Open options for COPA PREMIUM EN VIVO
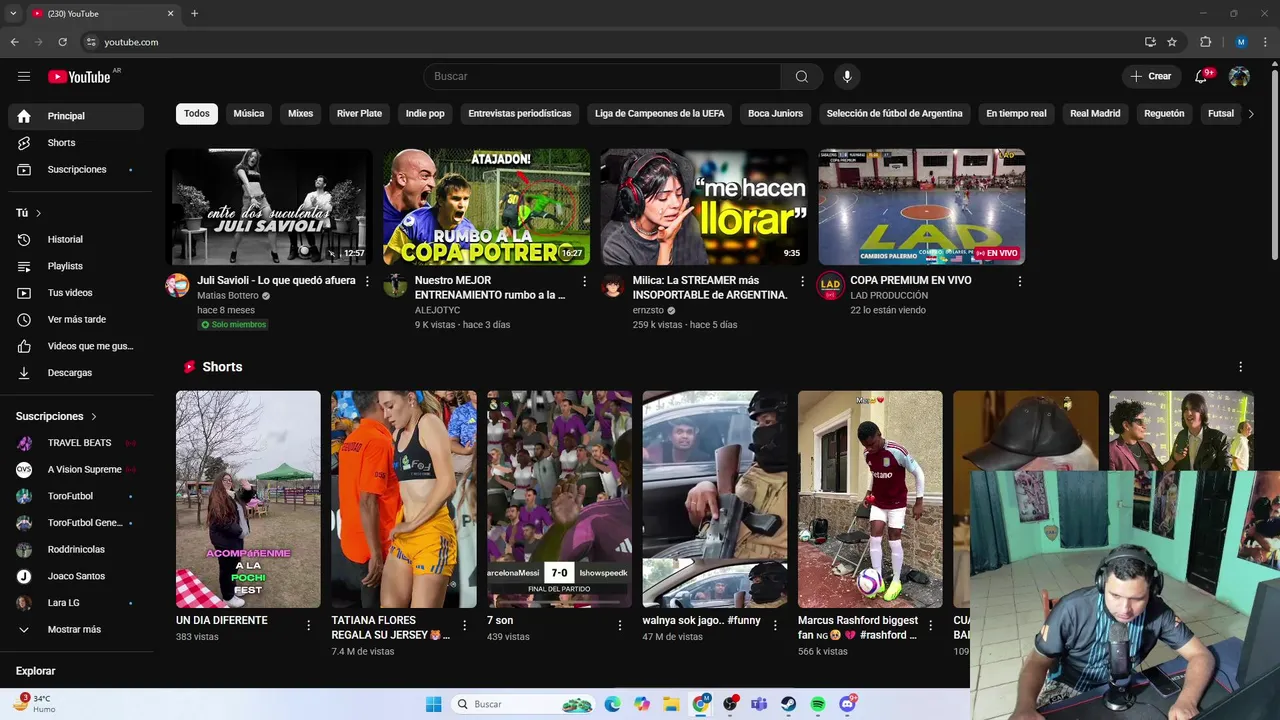Image resolution: width=1280 pixels, height=720 pixels. [x=1019, y=282]
